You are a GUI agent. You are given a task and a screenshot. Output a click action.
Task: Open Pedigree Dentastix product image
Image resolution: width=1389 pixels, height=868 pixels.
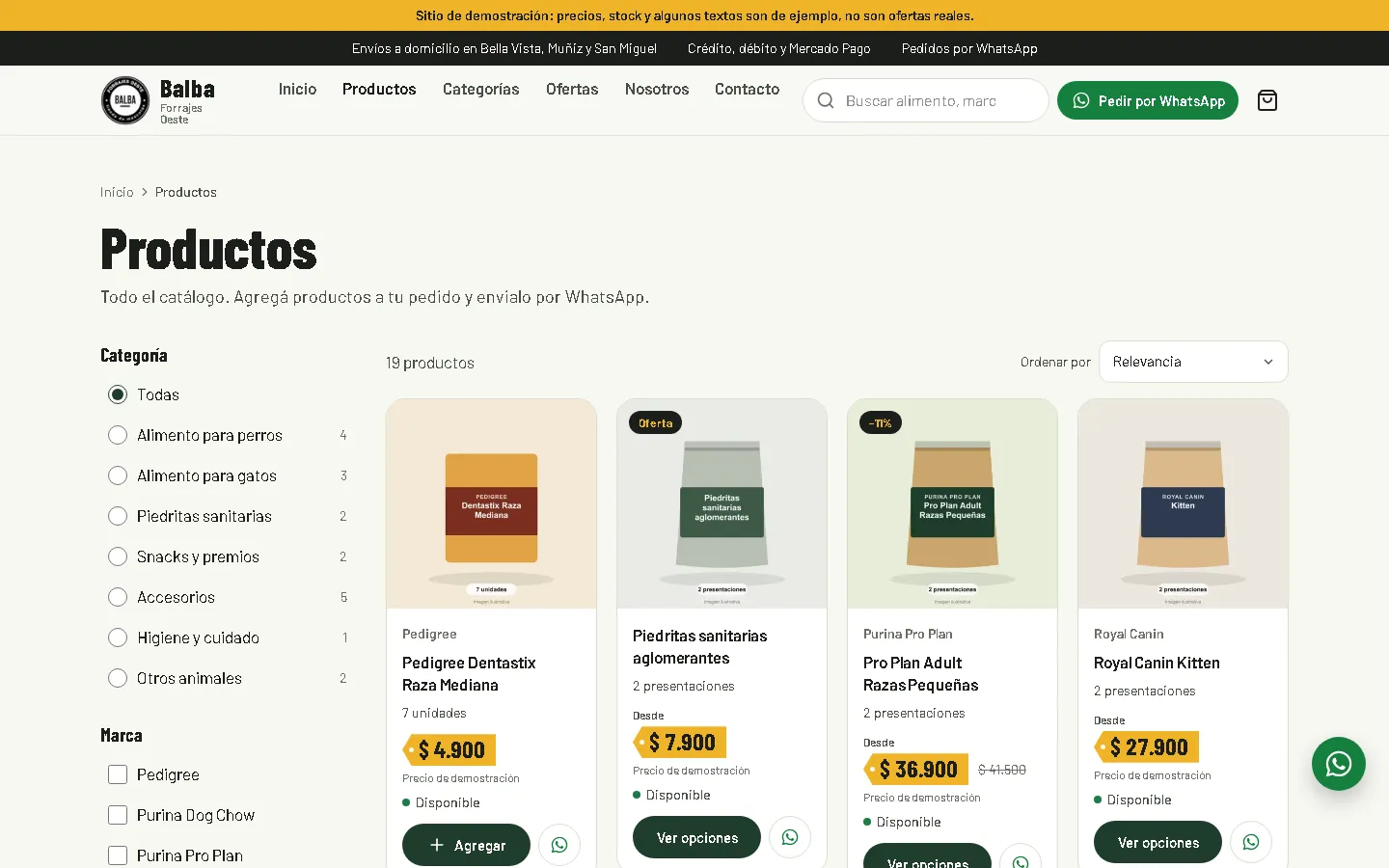[491, 503]
